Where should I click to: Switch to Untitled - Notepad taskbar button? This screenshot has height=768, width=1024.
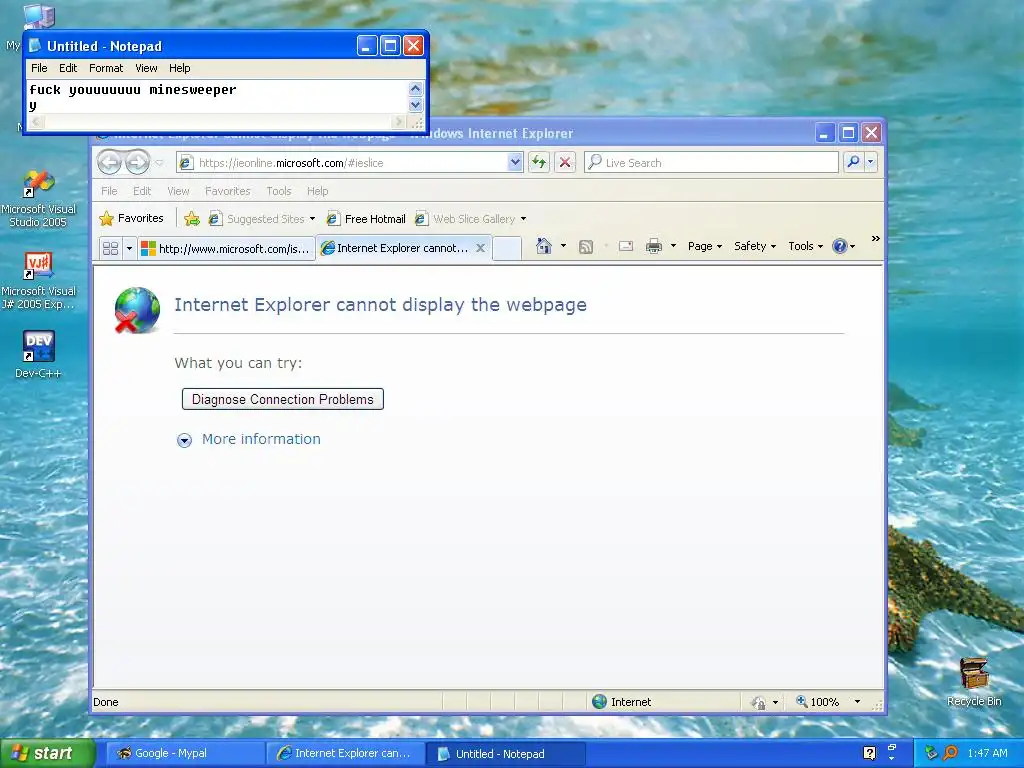[507, 754]
